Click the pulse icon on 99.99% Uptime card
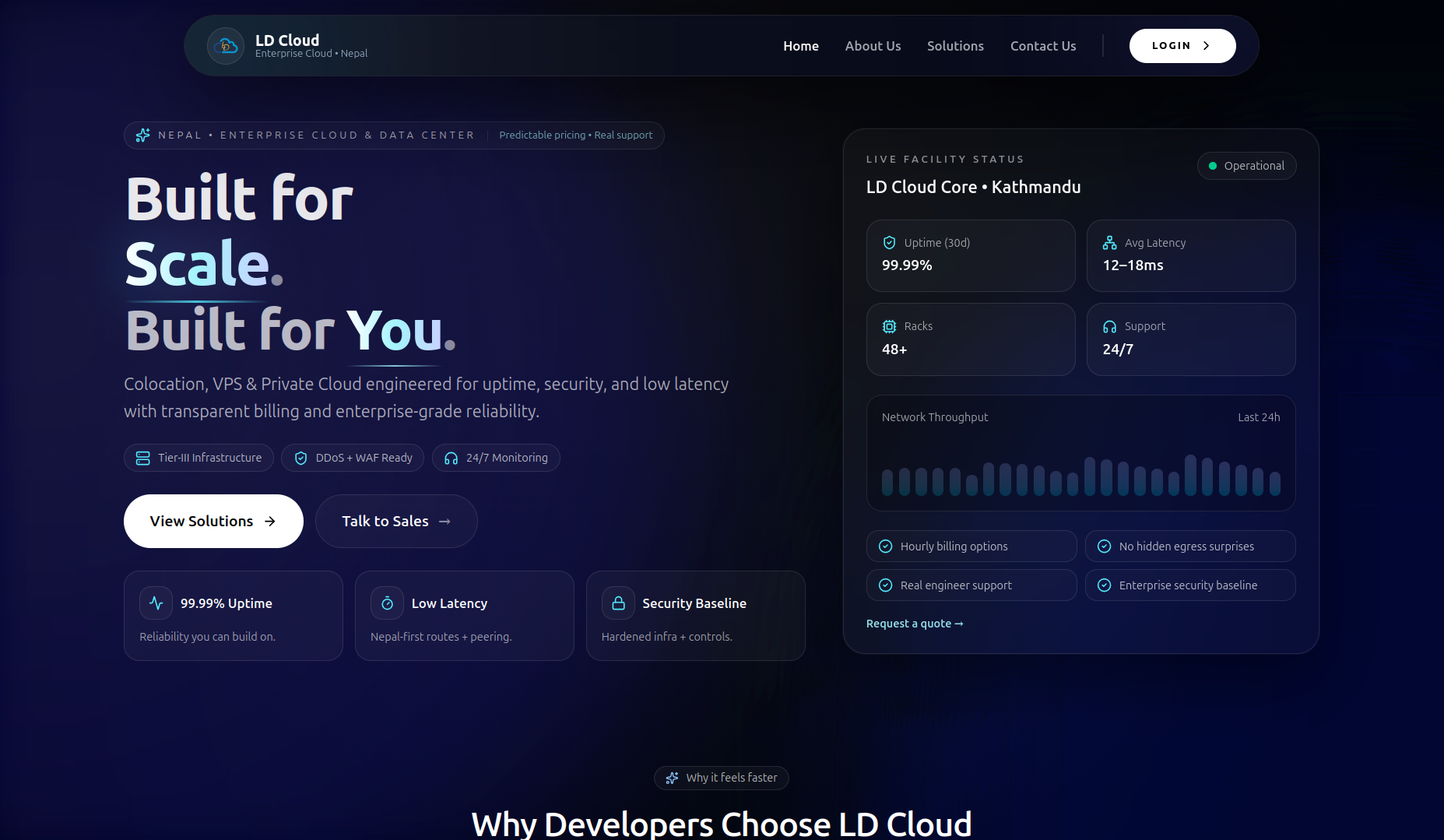This screenshot has height=840, width=1444. (x=156, y=603)
